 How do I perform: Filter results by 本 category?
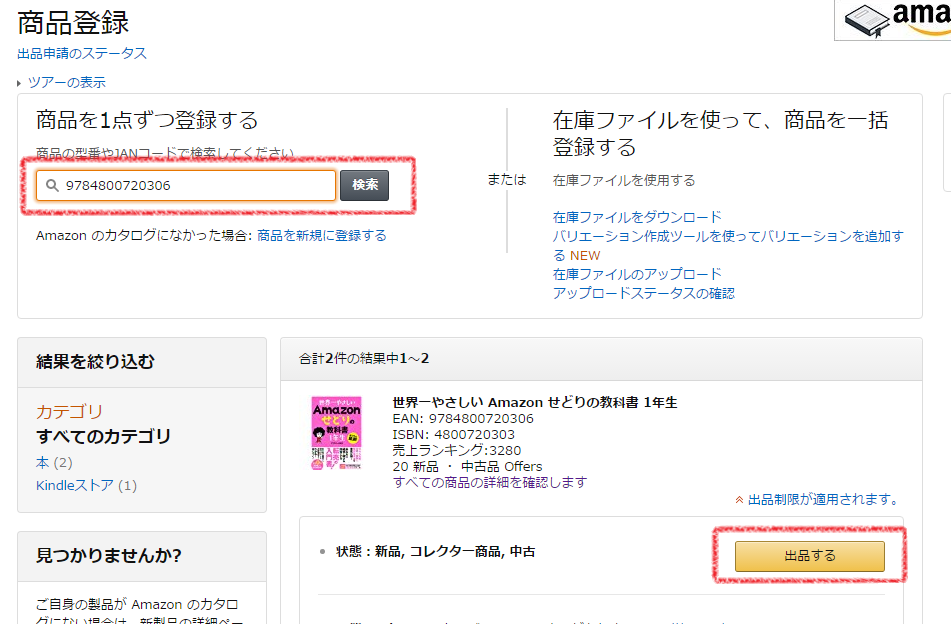coord(42,463)
